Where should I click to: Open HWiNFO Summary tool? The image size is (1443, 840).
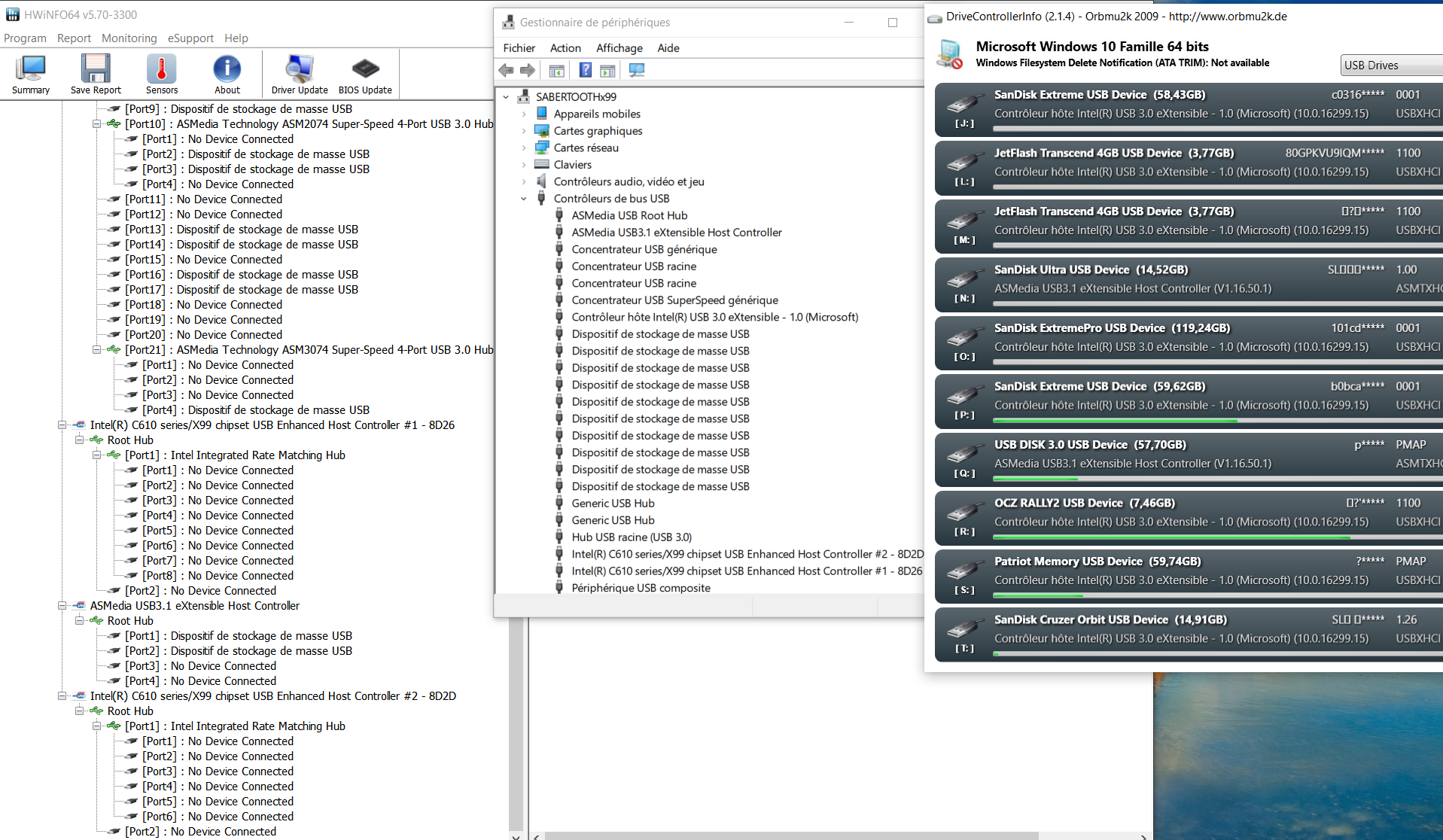point(31,75)
